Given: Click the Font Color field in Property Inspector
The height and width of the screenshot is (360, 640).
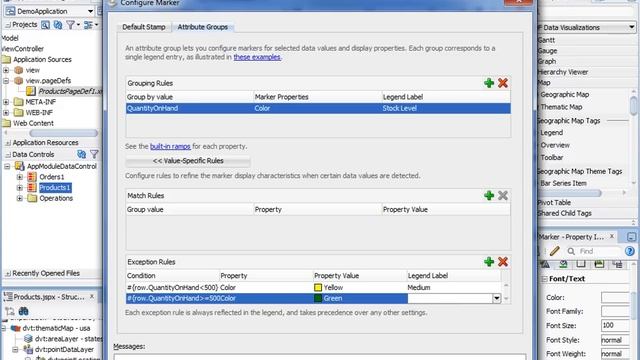Looking at the screenshot, I should tap(616, 298).
